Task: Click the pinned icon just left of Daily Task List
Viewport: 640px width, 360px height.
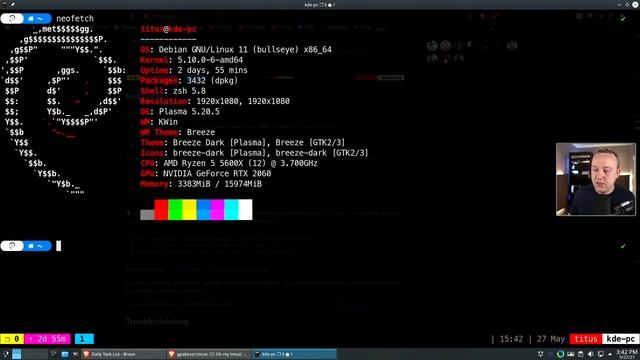Action: click(76, 354)
